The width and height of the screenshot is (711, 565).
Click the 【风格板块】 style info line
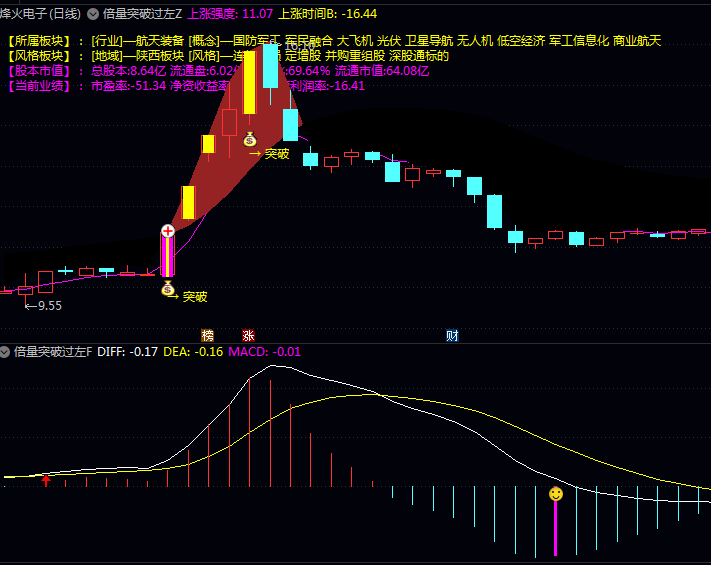point(227,56)
